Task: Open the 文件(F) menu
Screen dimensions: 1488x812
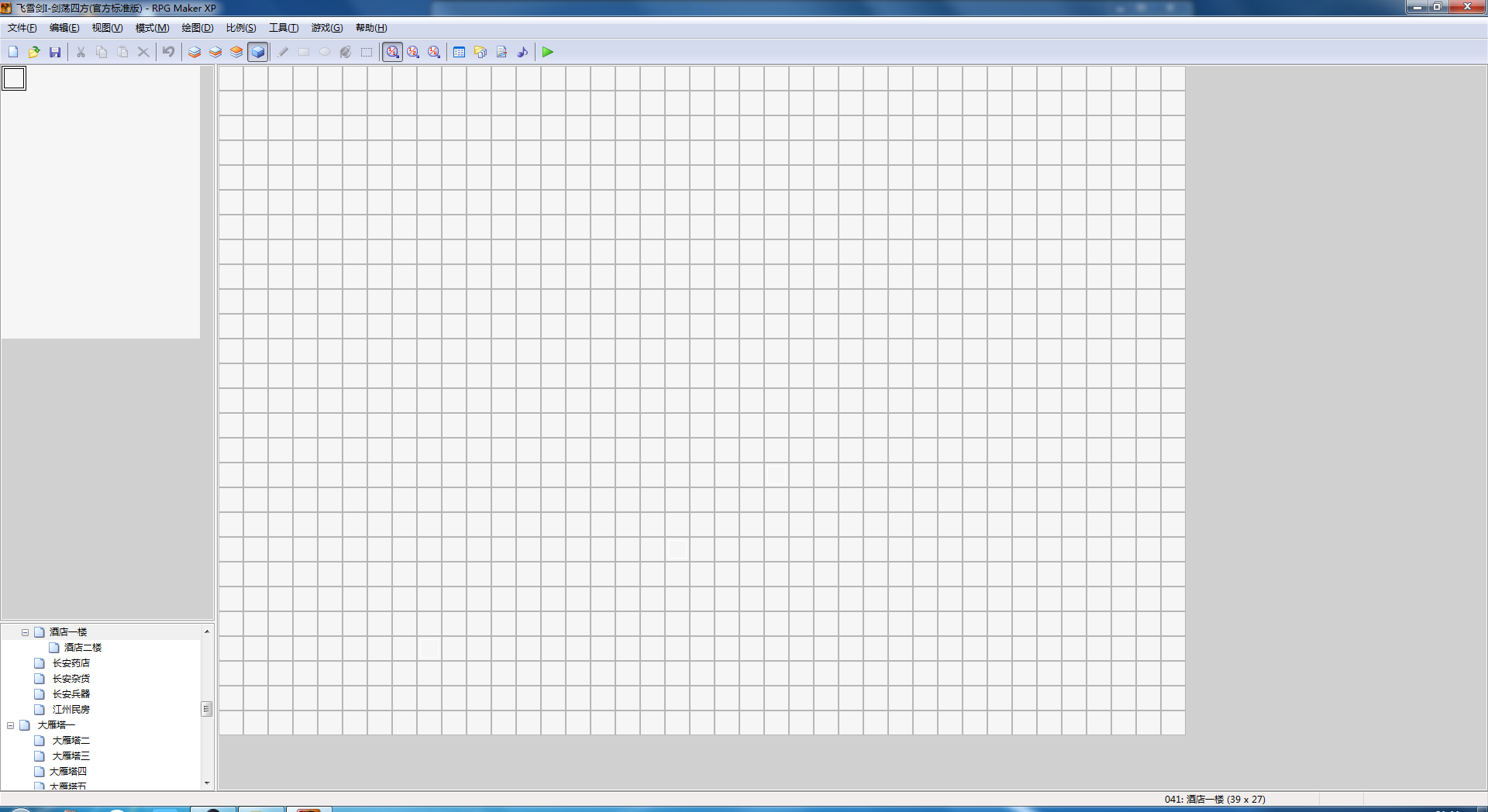Action: (22, 28)
